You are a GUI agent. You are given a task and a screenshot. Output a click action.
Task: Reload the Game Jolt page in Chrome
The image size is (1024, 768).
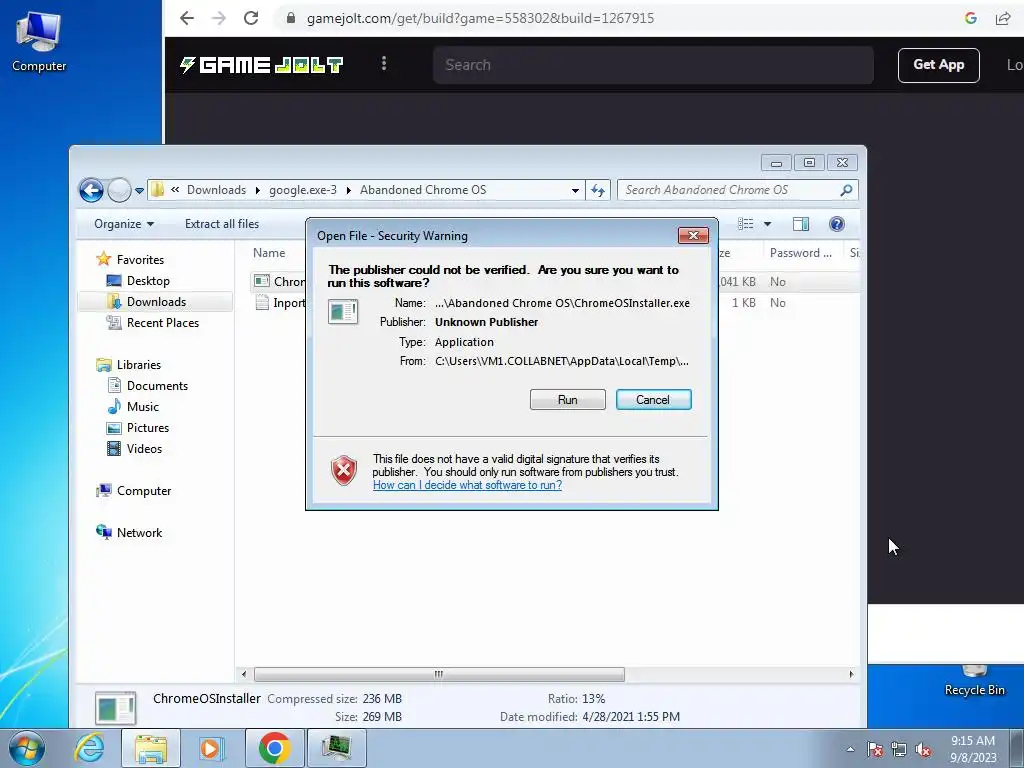coord(251,18)
